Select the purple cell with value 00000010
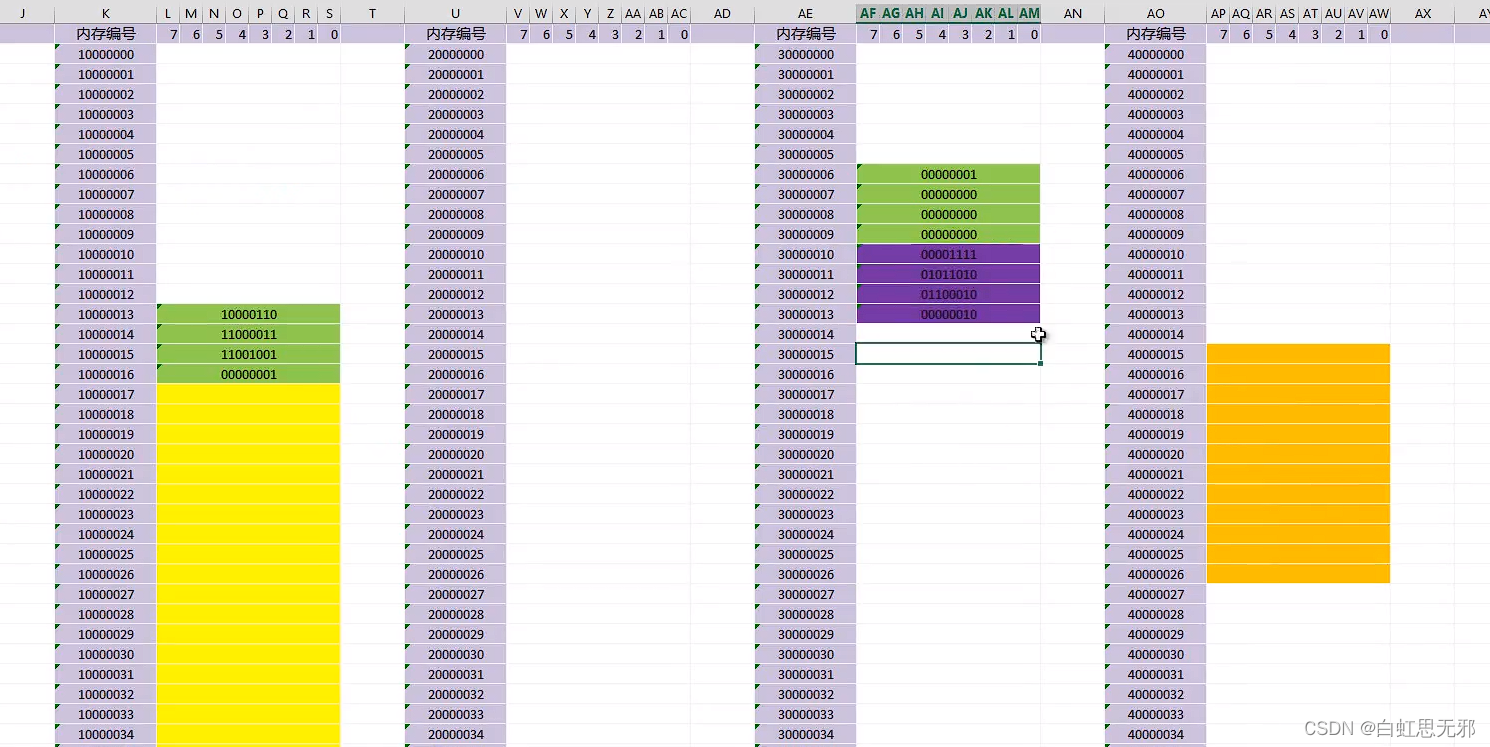Screen dimensions: 1490x747 click(949, 314)
